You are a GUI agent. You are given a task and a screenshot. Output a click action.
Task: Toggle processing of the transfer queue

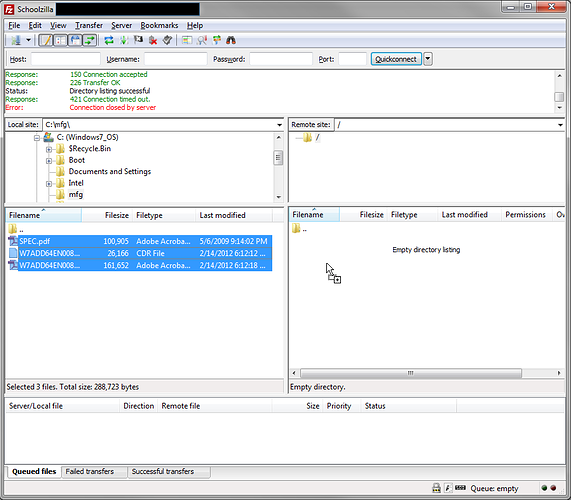(124, 40)
